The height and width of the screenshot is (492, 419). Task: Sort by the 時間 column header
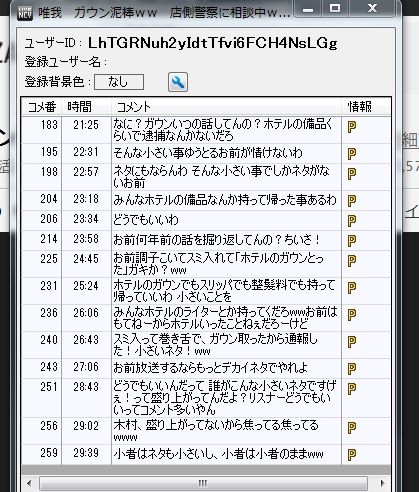click(86, 107)
